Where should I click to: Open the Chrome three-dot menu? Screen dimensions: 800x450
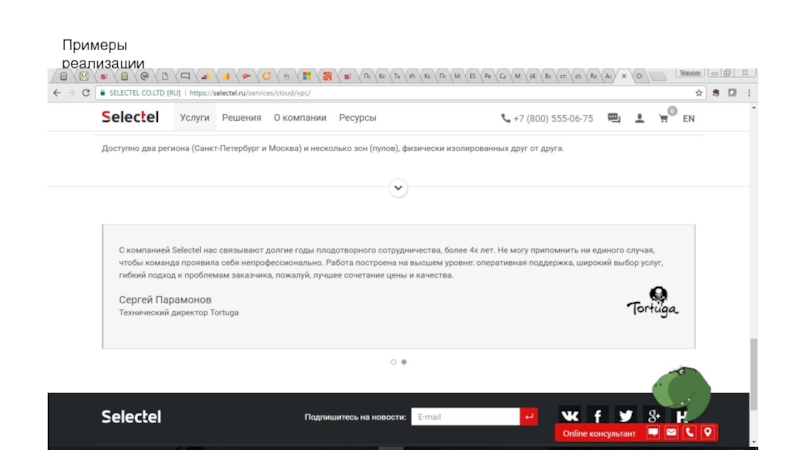pyautogui.click(x=749, y=93)
